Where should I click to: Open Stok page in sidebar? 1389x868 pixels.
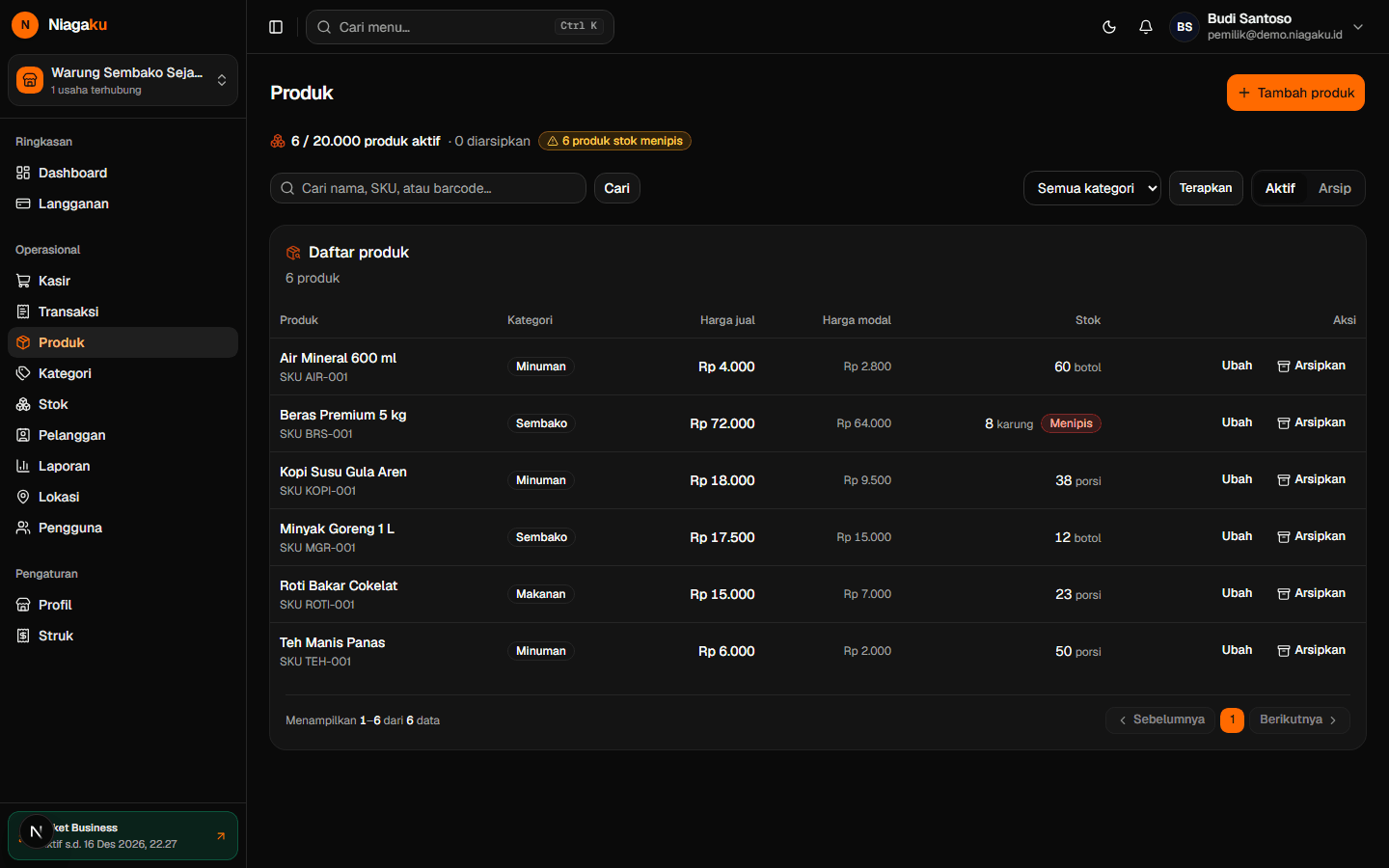[x=123, y=404]
